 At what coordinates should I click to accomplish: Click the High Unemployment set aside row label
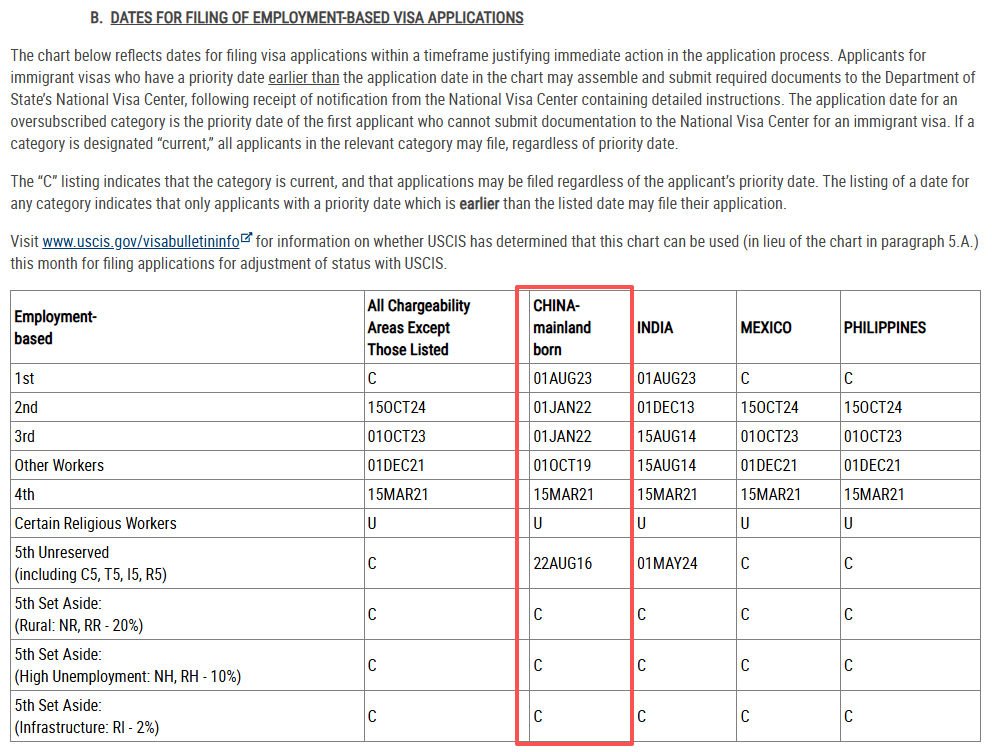(127, 665)
